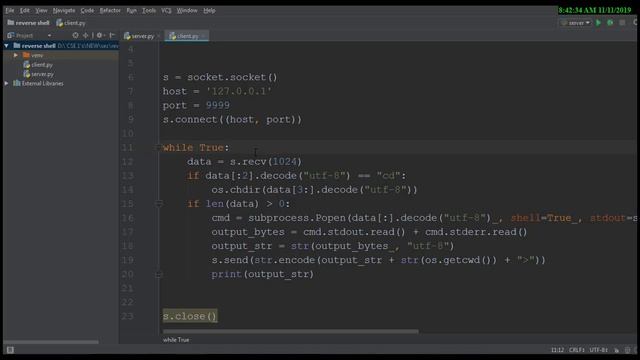Close the server.py editor tab
Screen dimensions: 640x360
[158, 36]
